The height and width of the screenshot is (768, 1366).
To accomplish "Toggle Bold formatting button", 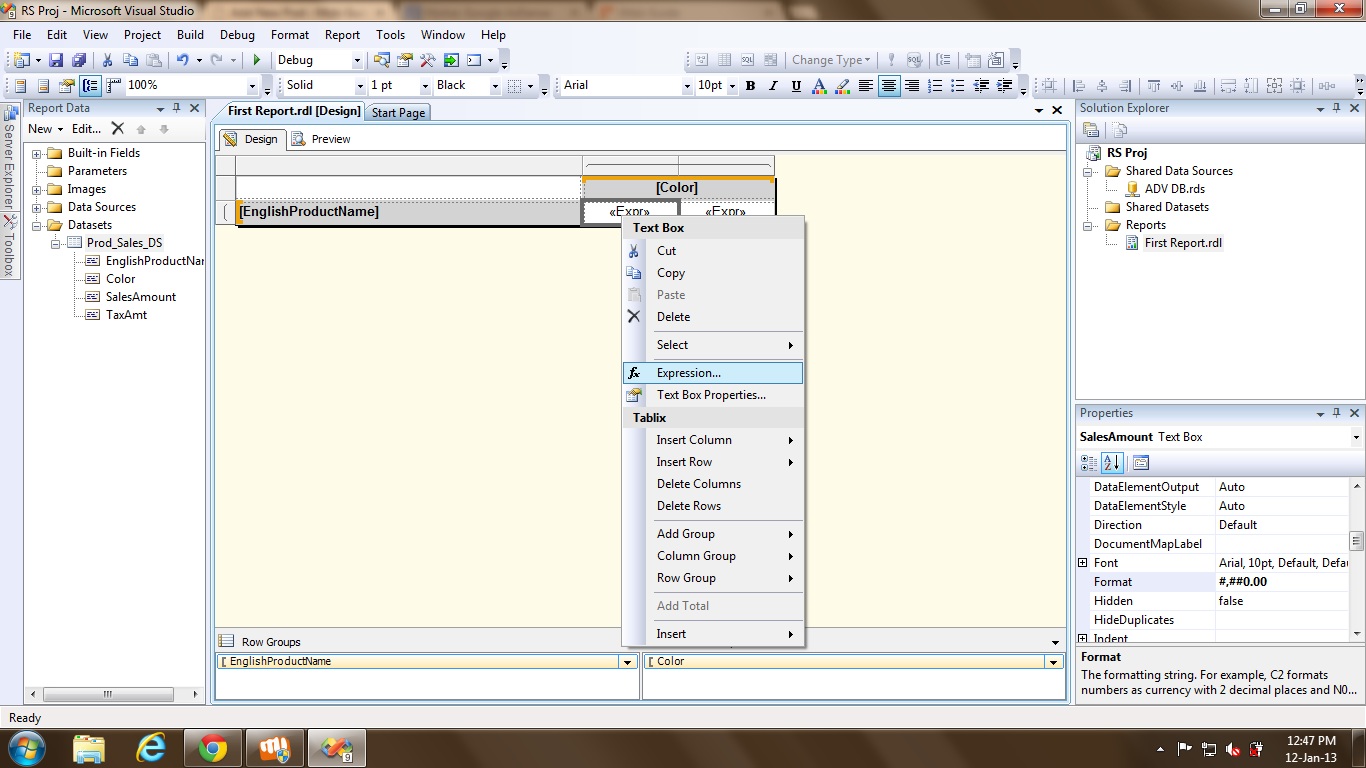I will pos(750,86).
